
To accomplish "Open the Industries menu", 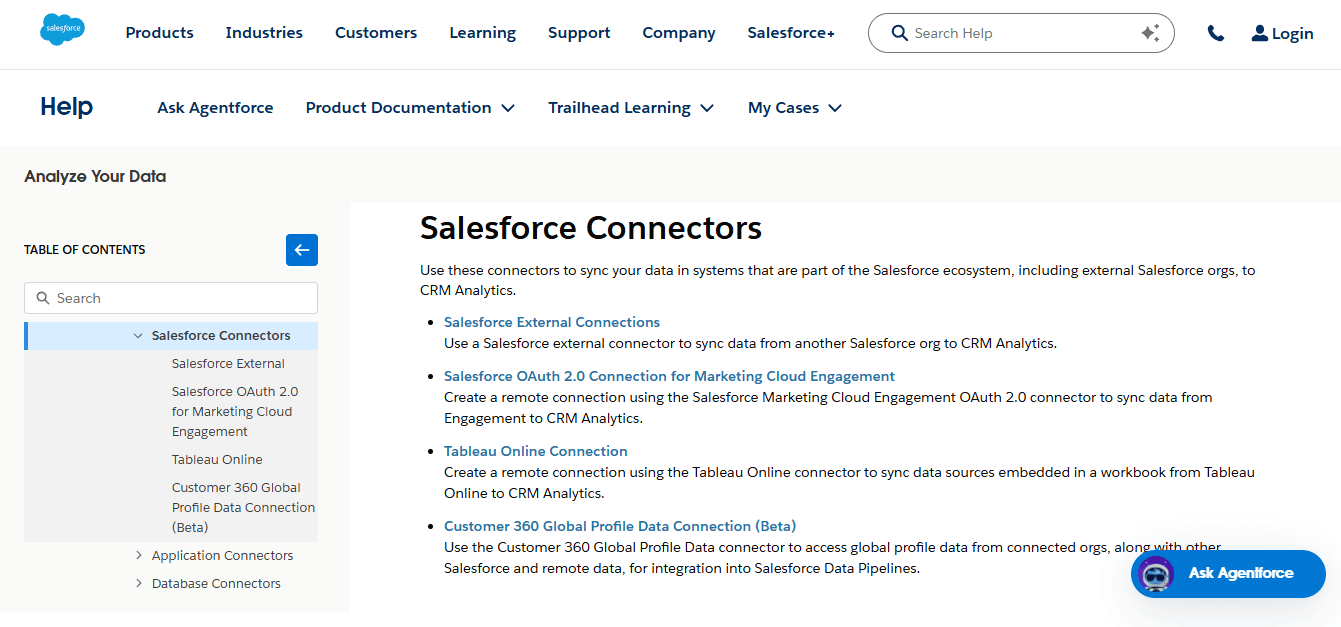I will [264, 33].
